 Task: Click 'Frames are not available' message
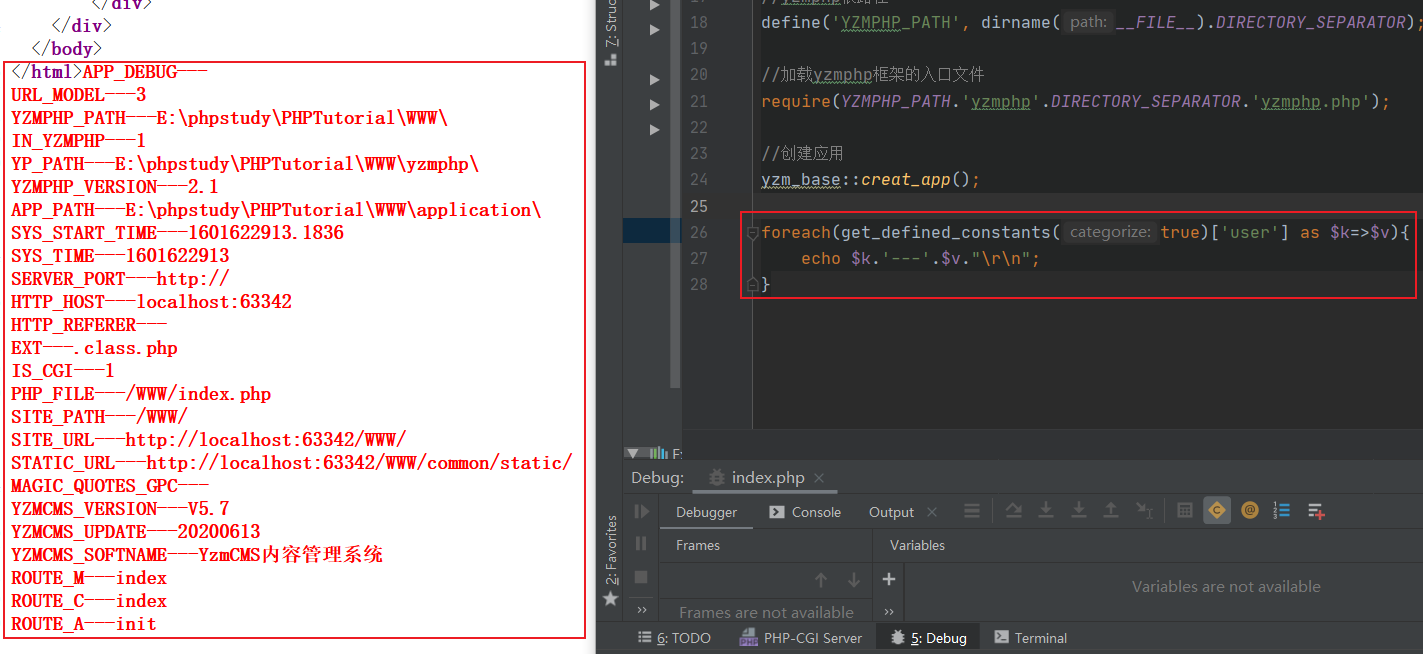pos(766,612)
